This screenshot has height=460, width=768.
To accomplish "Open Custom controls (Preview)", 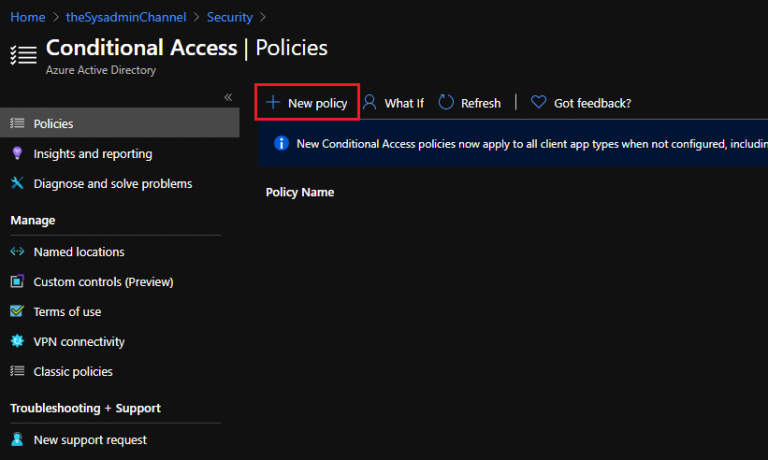I will click(x=103, y=282).
